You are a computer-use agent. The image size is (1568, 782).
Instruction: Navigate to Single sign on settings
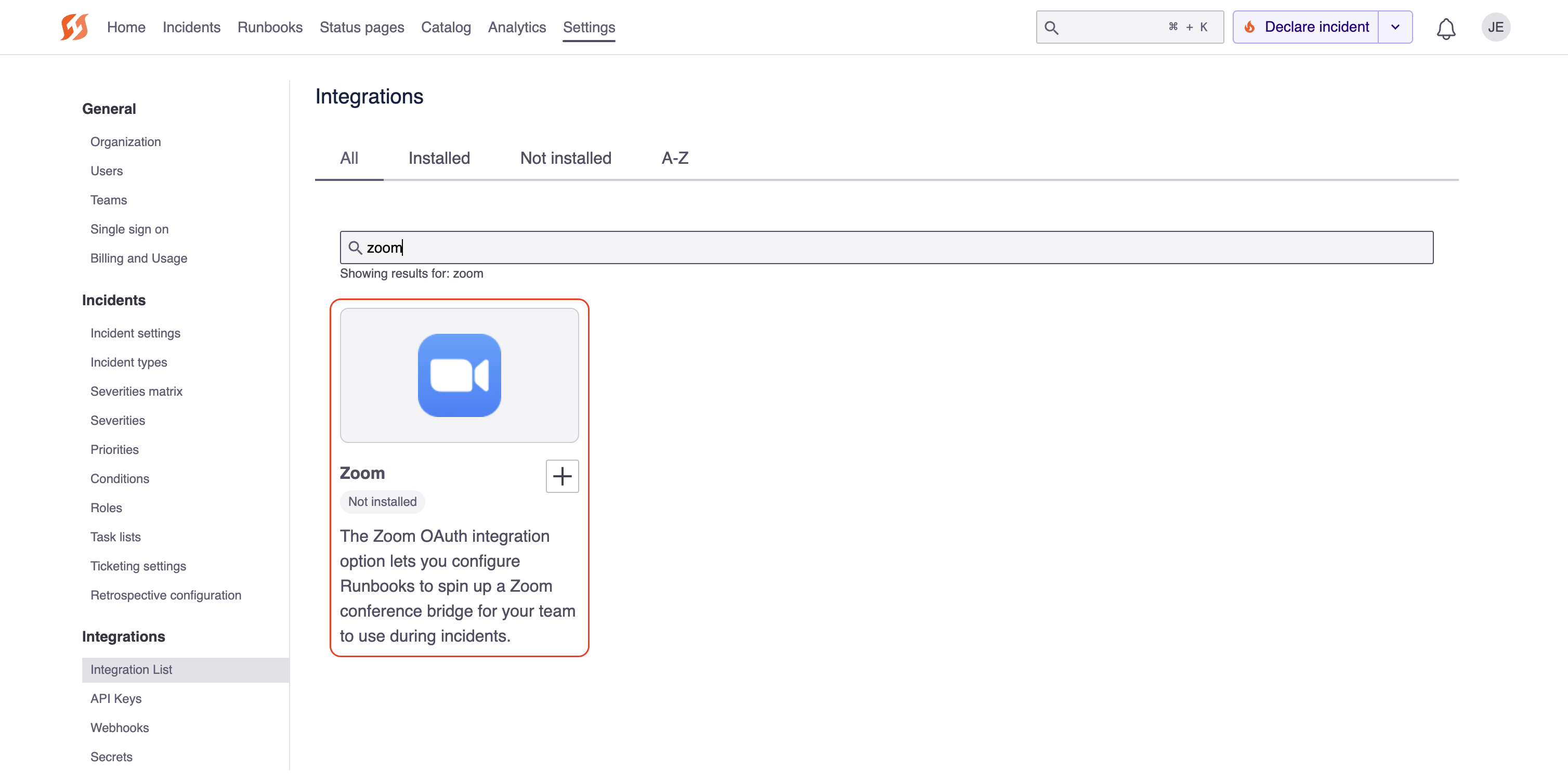coord(129,229)
